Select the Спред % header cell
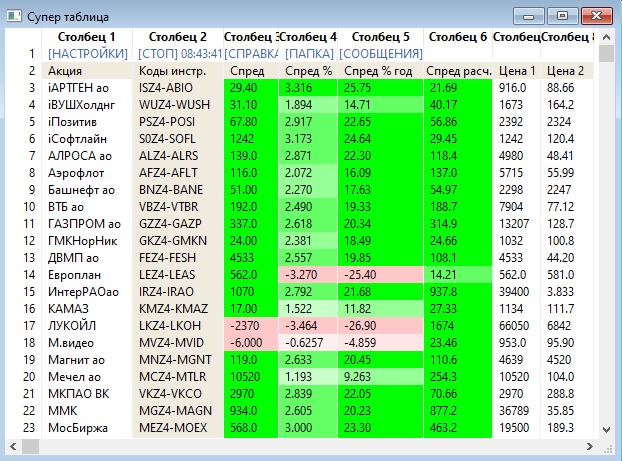This screenshot has height=461, width=622. coord(308,71)
